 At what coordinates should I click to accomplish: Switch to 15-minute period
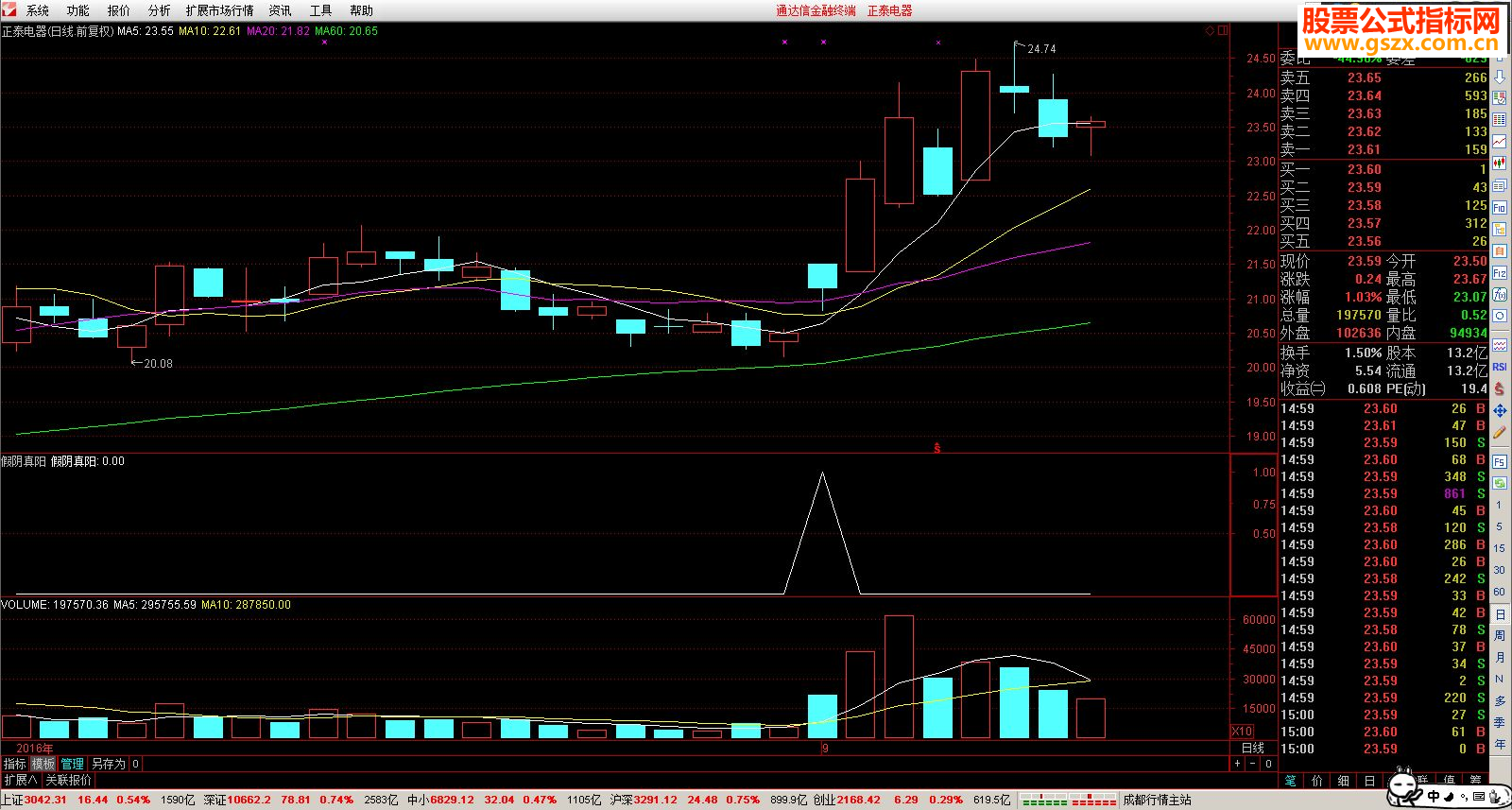point(1500,548)
